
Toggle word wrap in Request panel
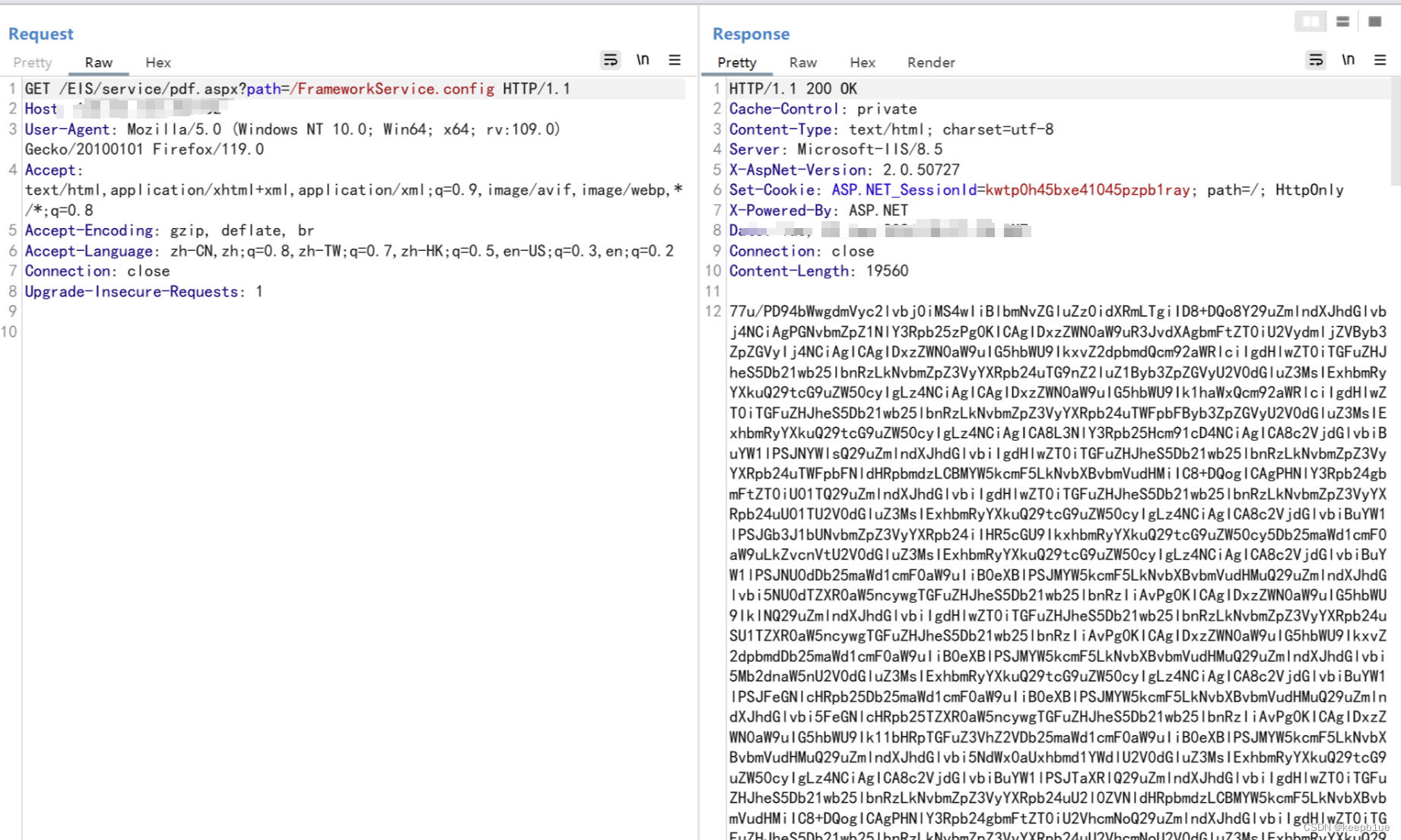610,60
